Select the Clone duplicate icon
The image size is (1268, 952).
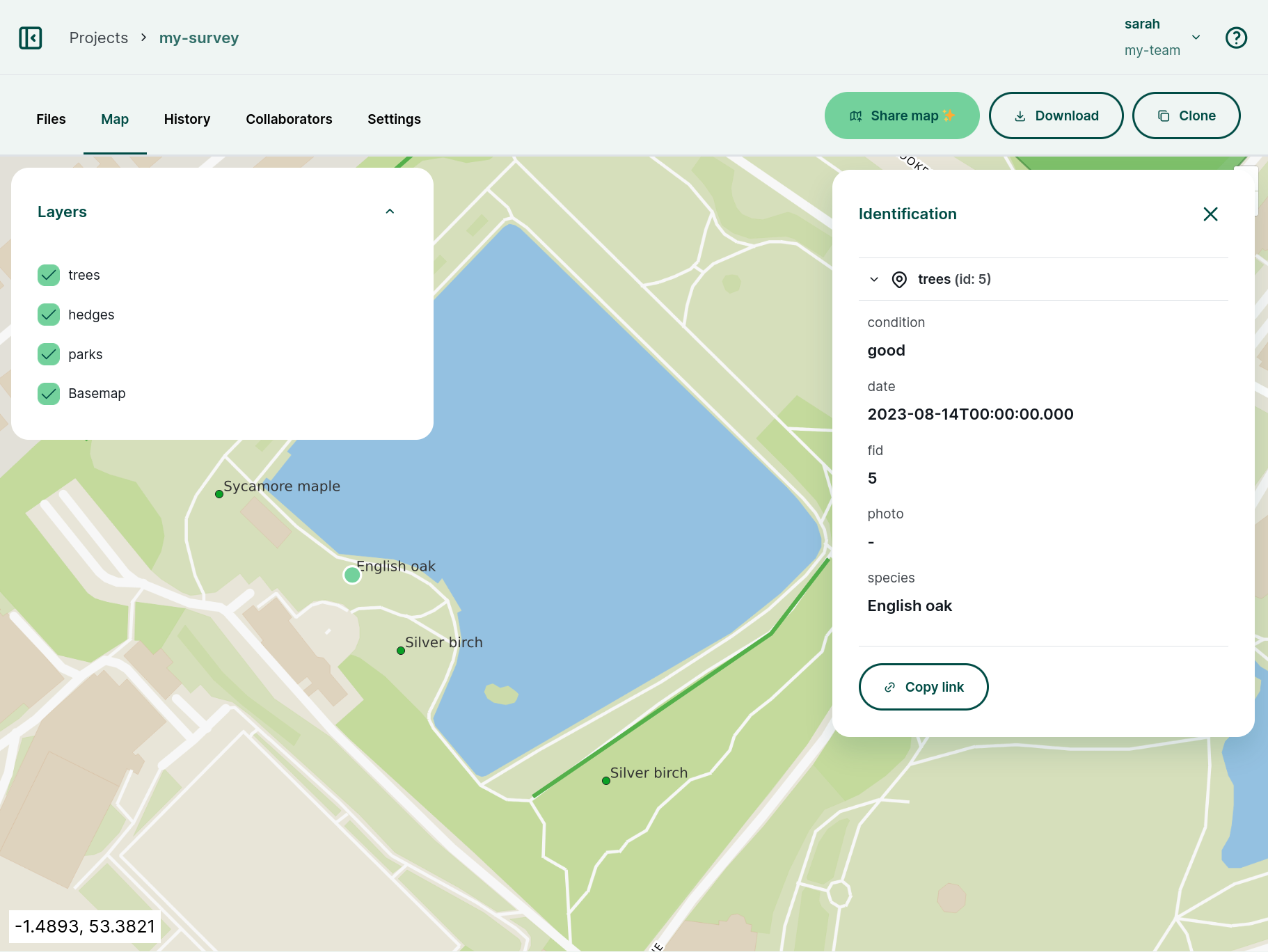(1164, 116)
